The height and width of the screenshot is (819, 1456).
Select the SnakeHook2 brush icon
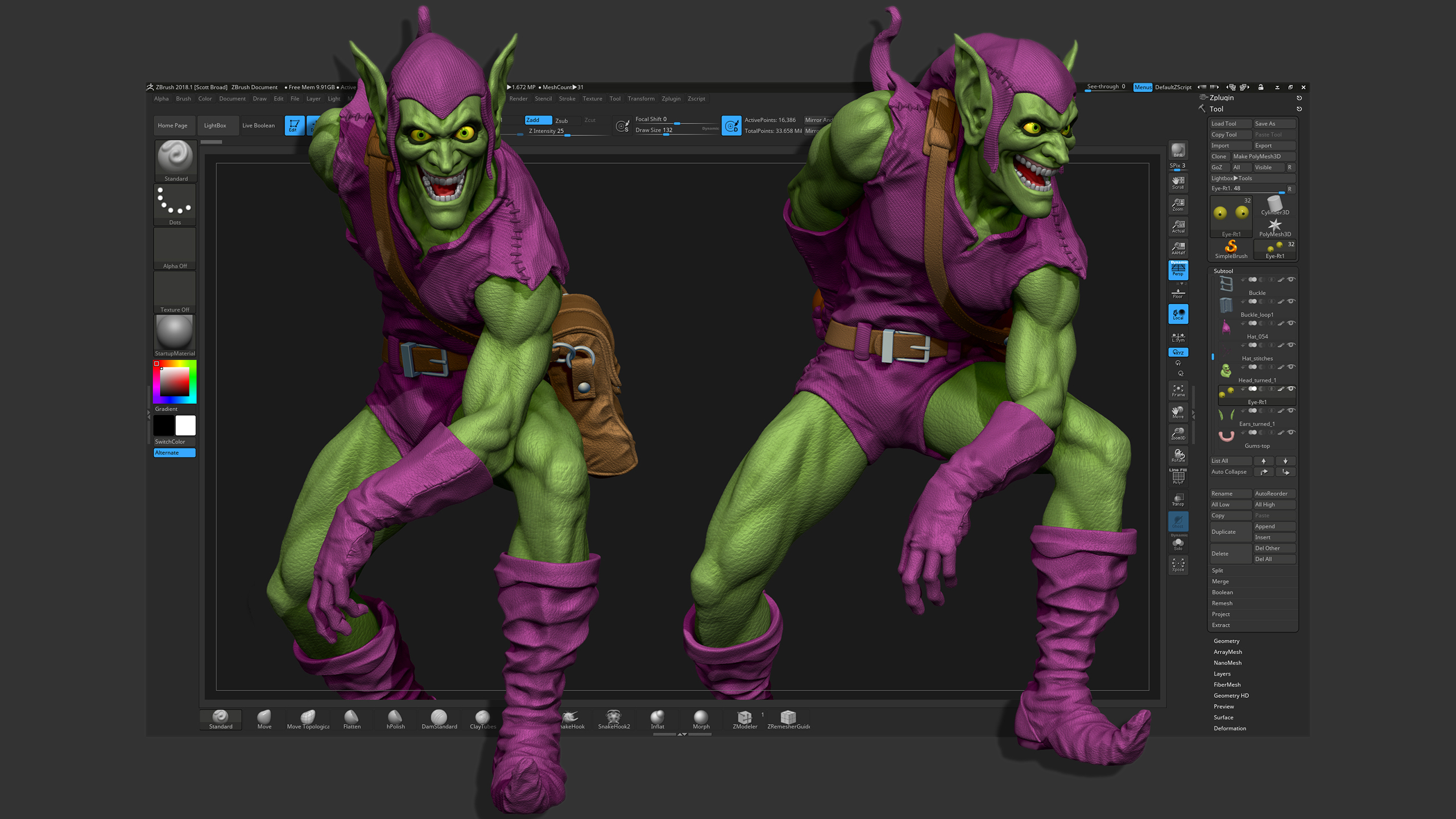pos(614,719)
